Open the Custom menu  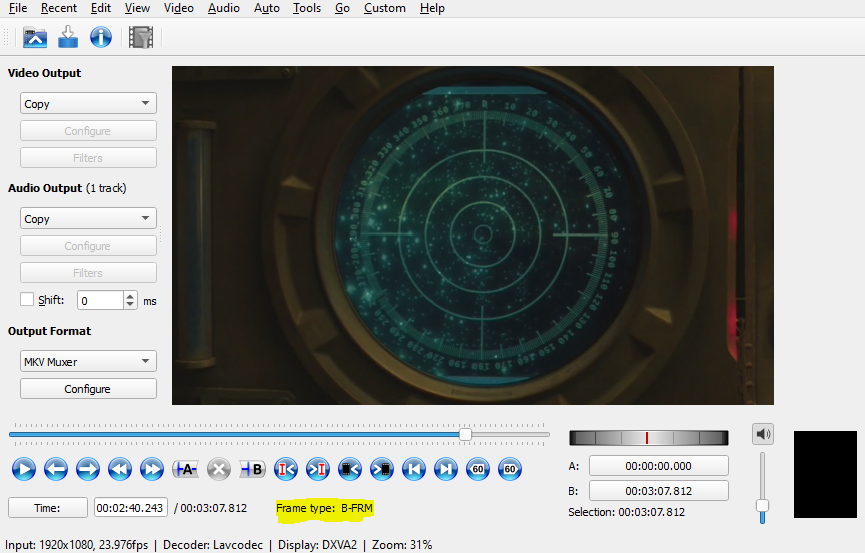coord(385,8)
